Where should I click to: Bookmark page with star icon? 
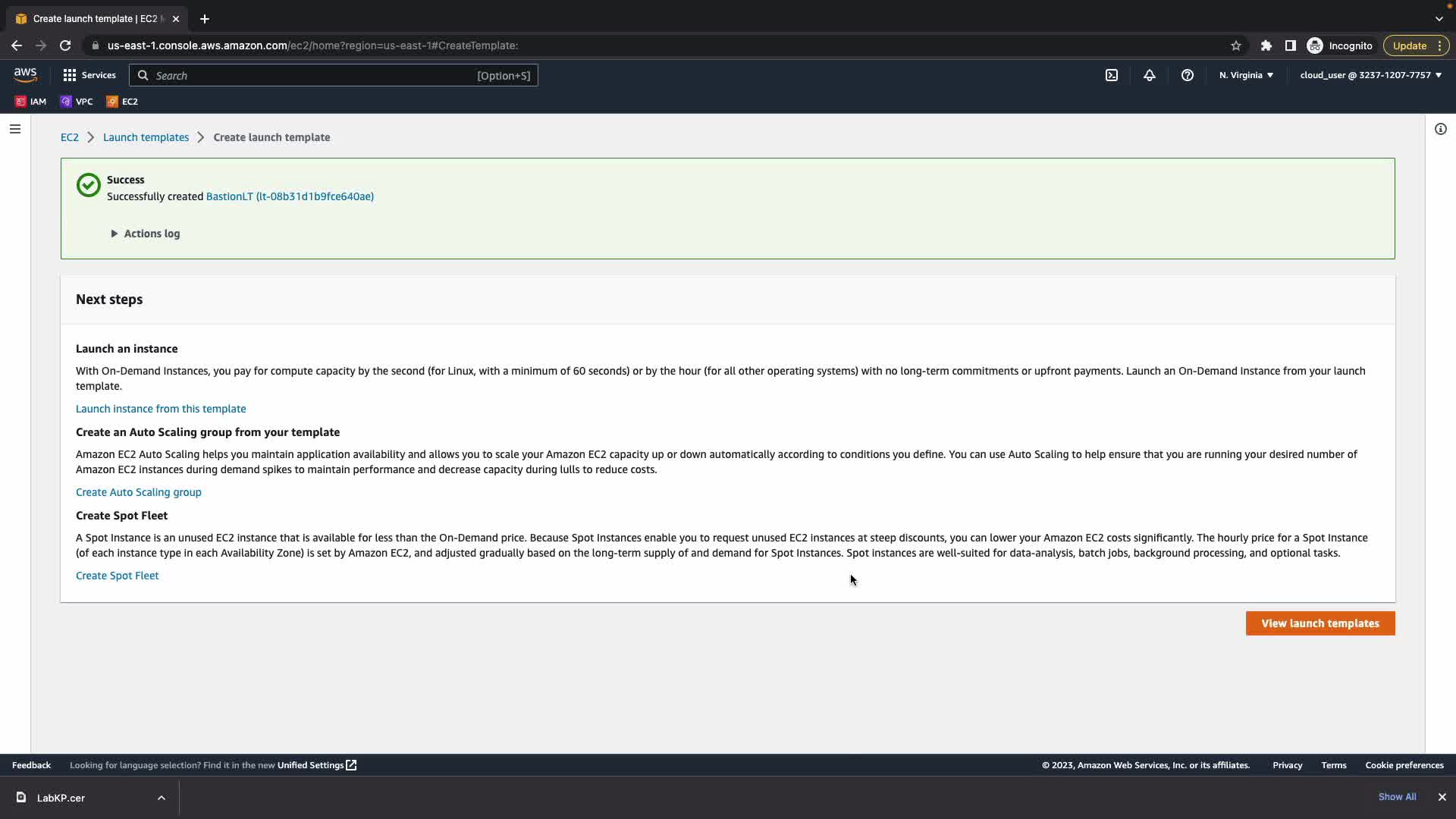pyautogui.click(x=1236, y=45)
